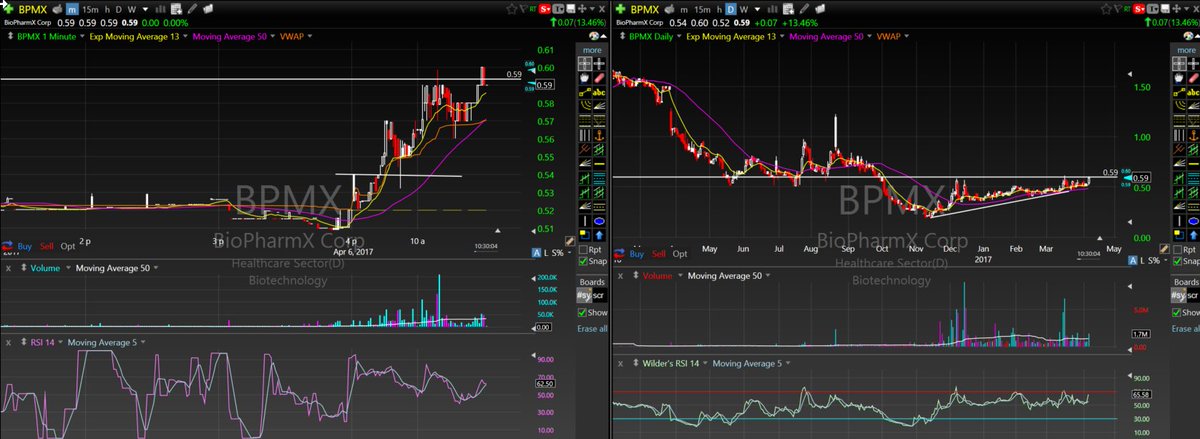This screenshot has height=439, width=1200.
Task: Toggle Snap checkbox on left chart
Action: (x=583, y=262)
